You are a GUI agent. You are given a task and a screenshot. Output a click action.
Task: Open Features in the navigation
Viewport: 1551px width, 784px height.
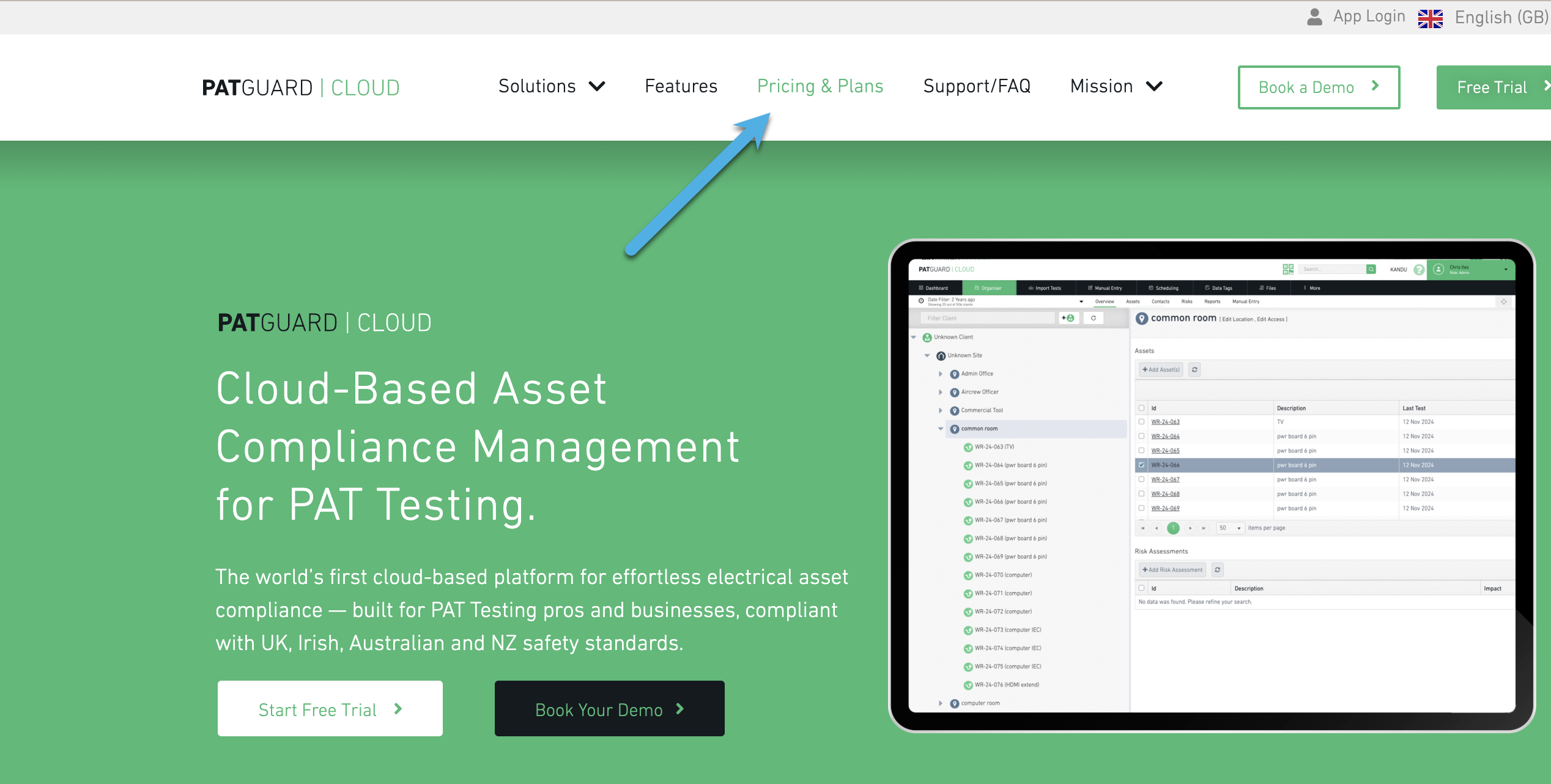tap(681, 86)
